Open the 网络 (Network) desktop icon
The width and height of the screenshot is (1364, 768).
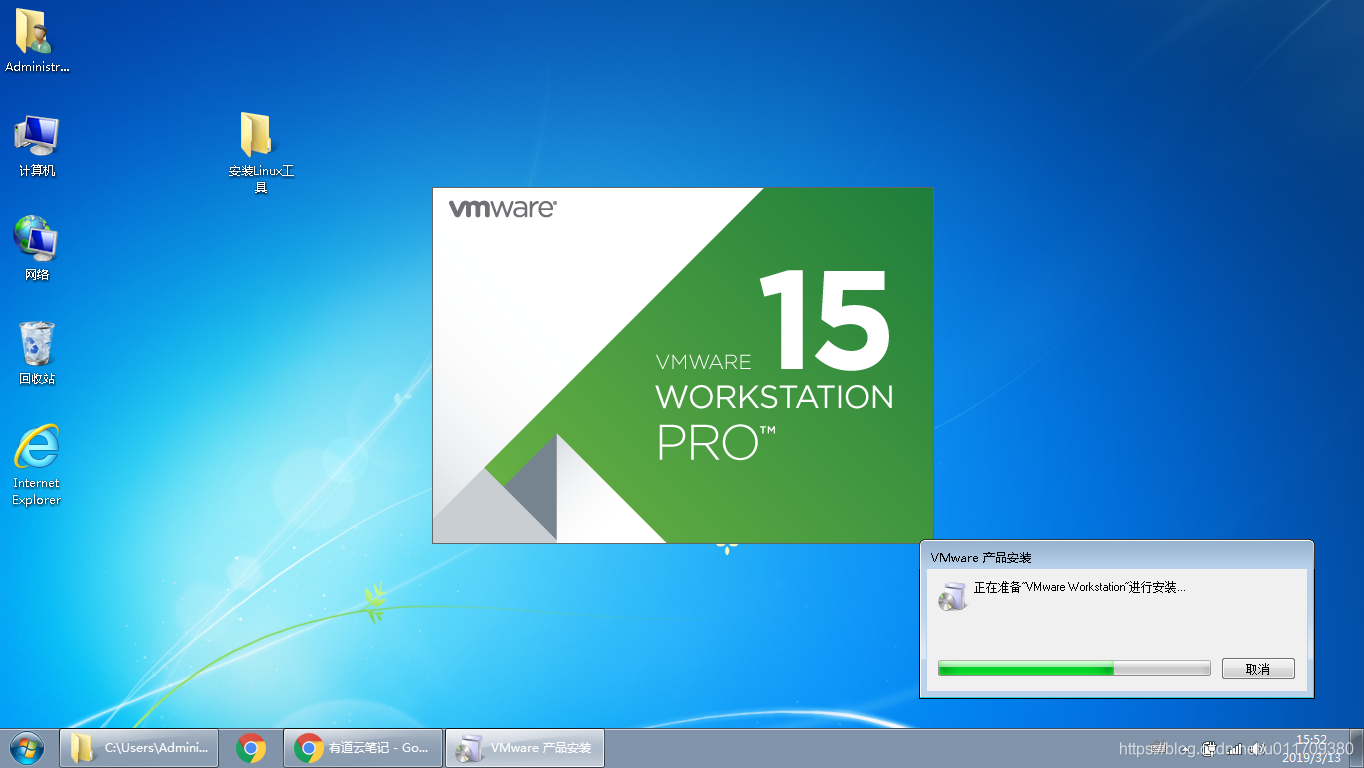(37, 248)
